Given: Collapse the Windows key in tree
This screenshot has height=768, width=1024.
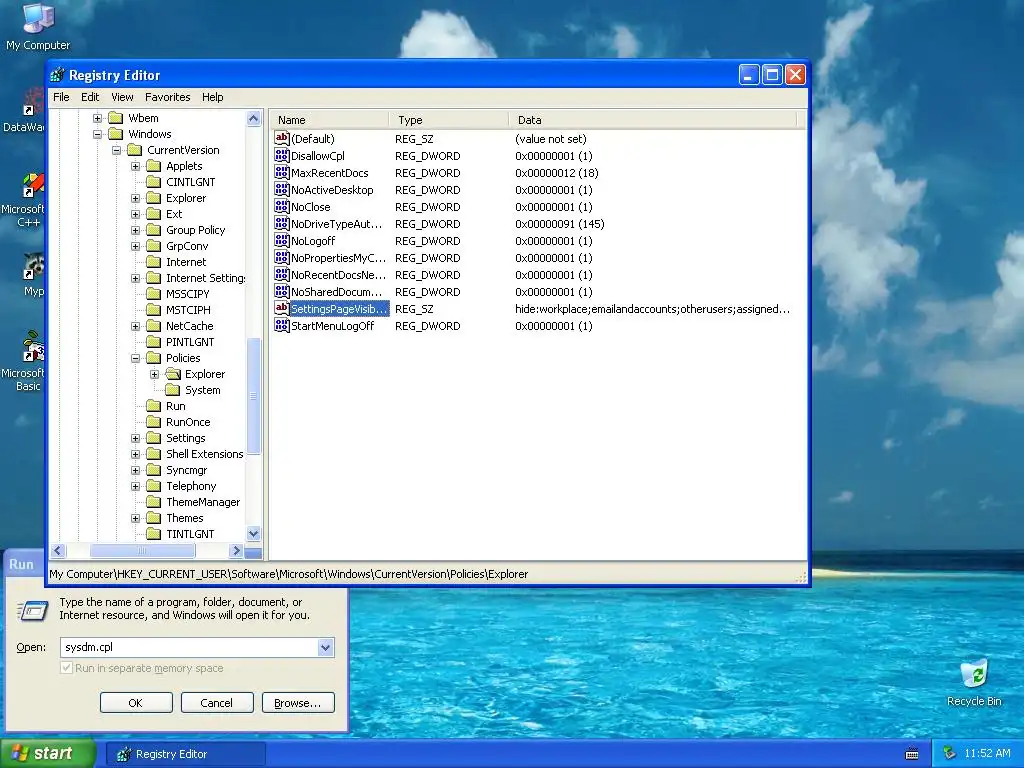Looking at the screenshot, I should [x=97, y=134].
